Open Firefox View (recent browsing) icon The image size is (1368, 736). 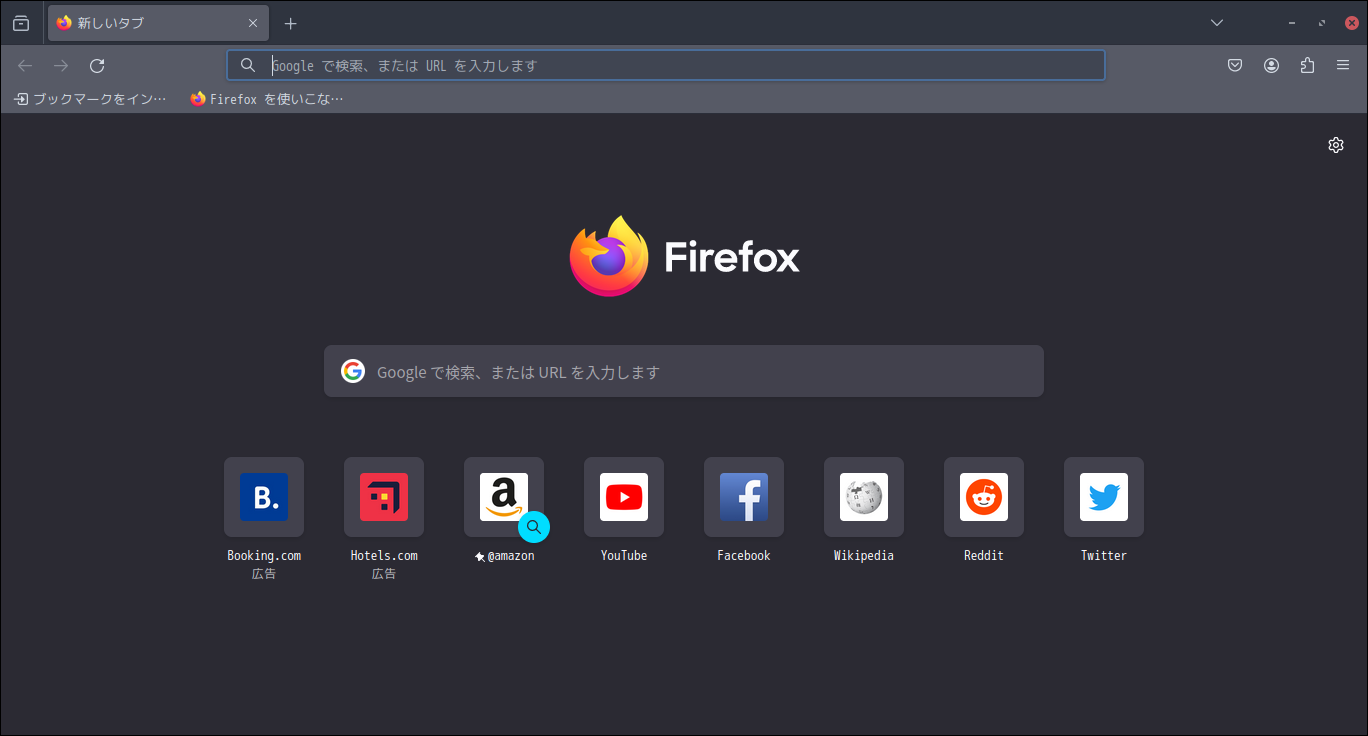[21, 23]
